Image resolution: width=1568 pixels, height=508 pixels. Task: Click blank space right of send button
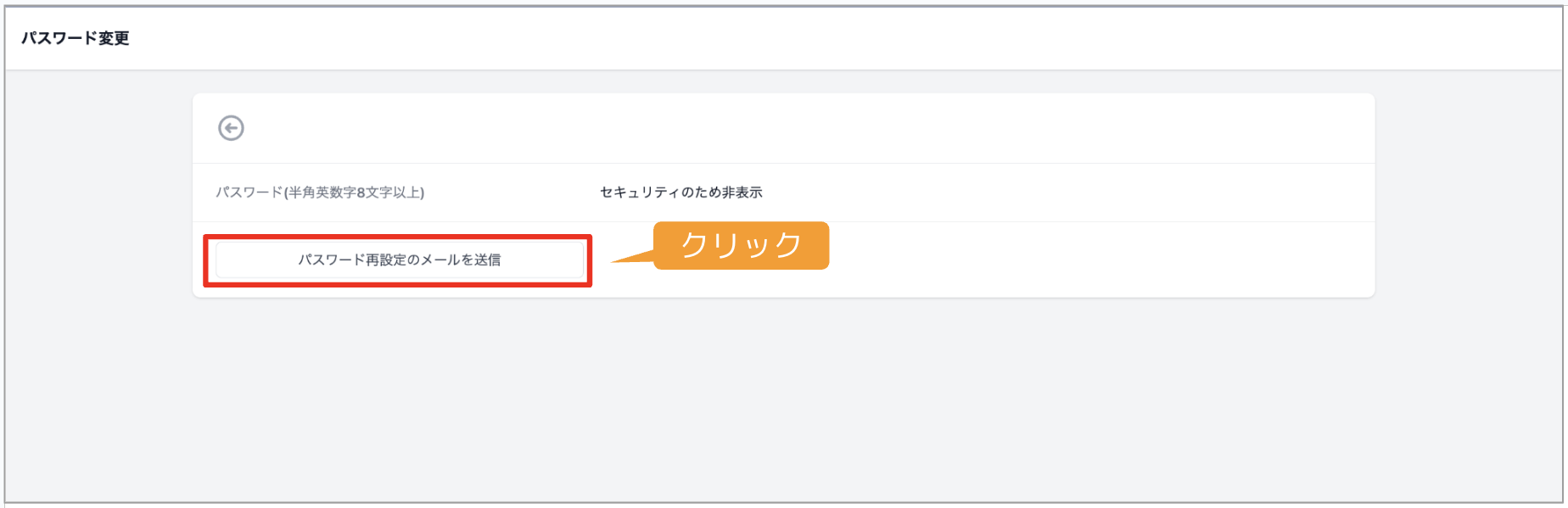pyautogui.click(x=1103, y=260)
